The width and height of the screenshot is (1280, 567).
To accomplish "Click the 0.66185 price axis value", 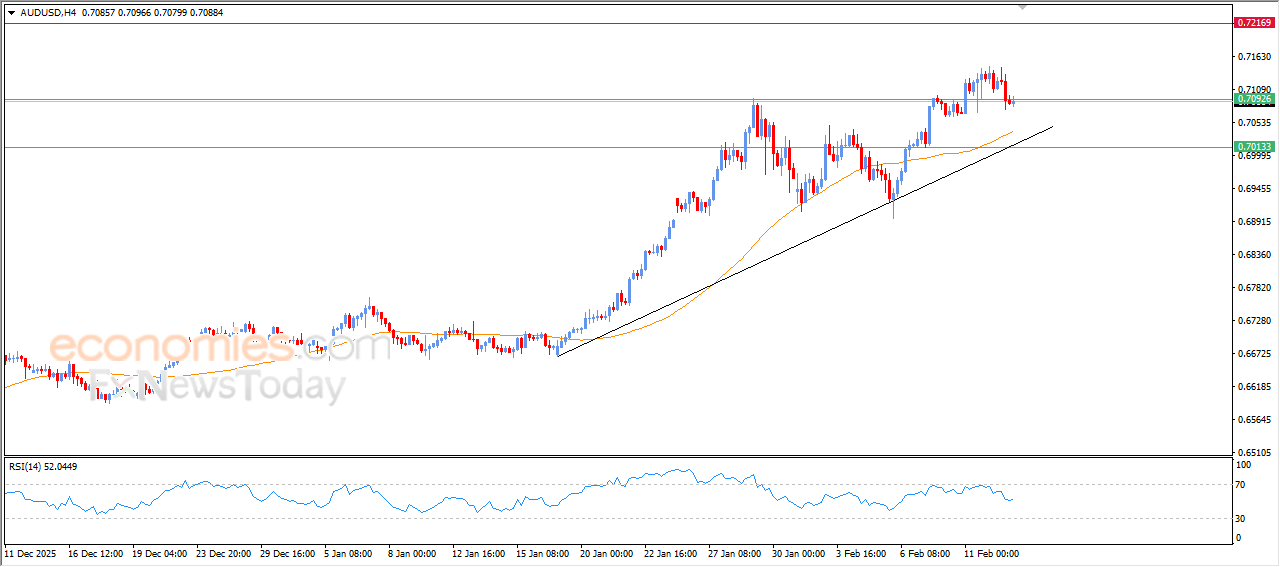I will (1254, 387).
